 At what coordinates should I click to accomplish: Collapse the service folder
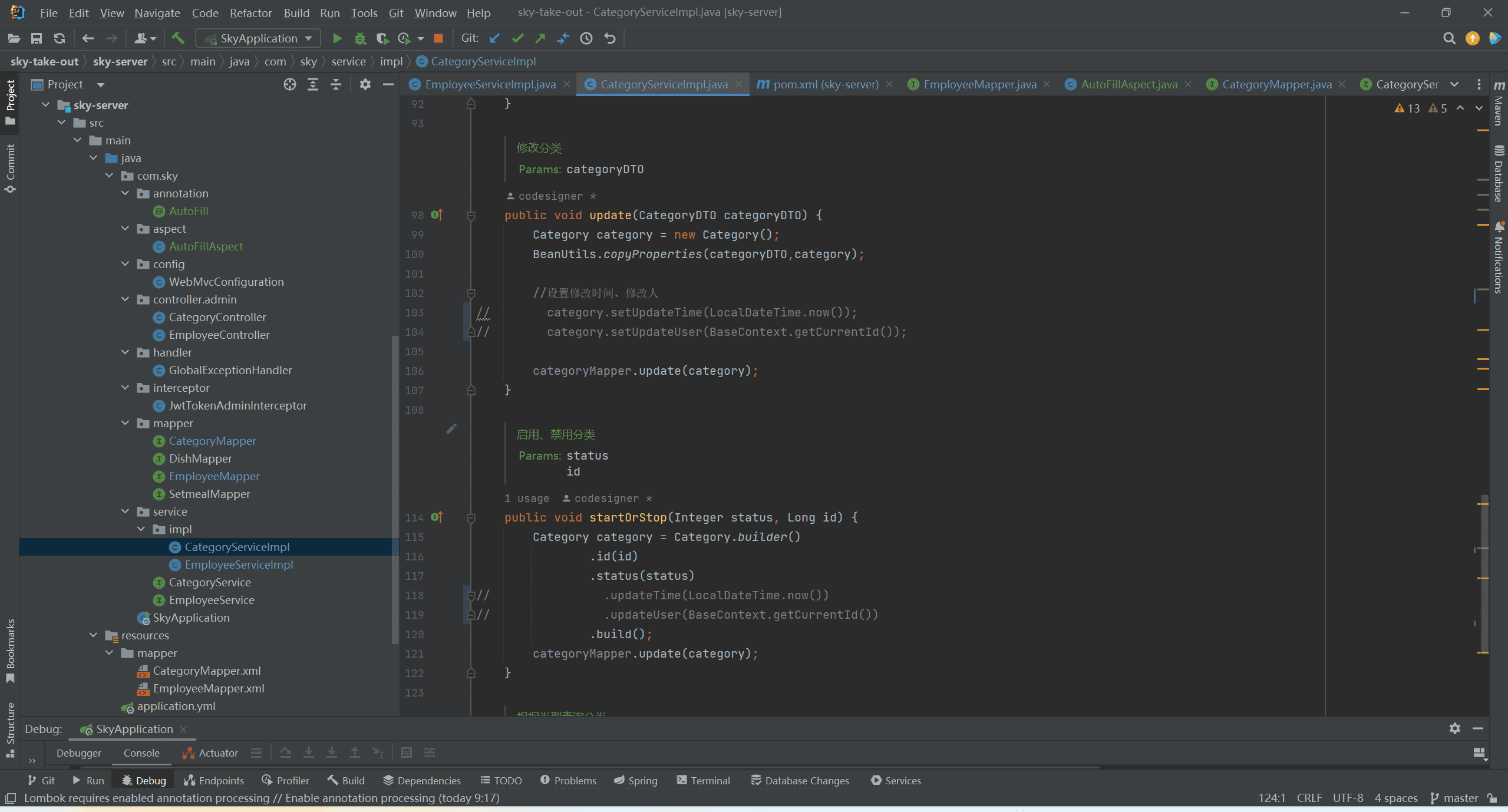(x=125, y=511)
